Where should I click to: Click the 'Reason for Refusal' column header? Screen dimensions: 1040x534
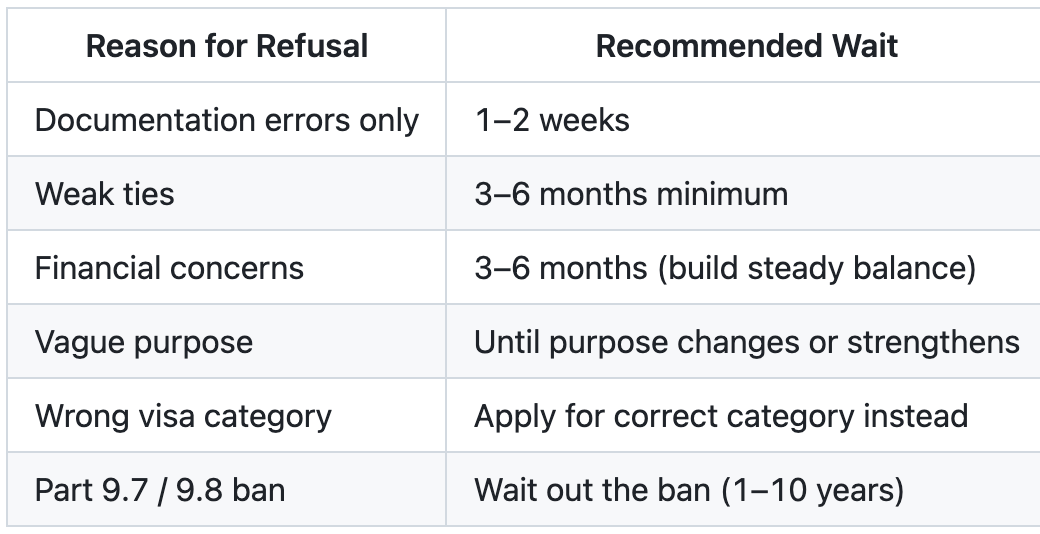[x=226, y=46]
